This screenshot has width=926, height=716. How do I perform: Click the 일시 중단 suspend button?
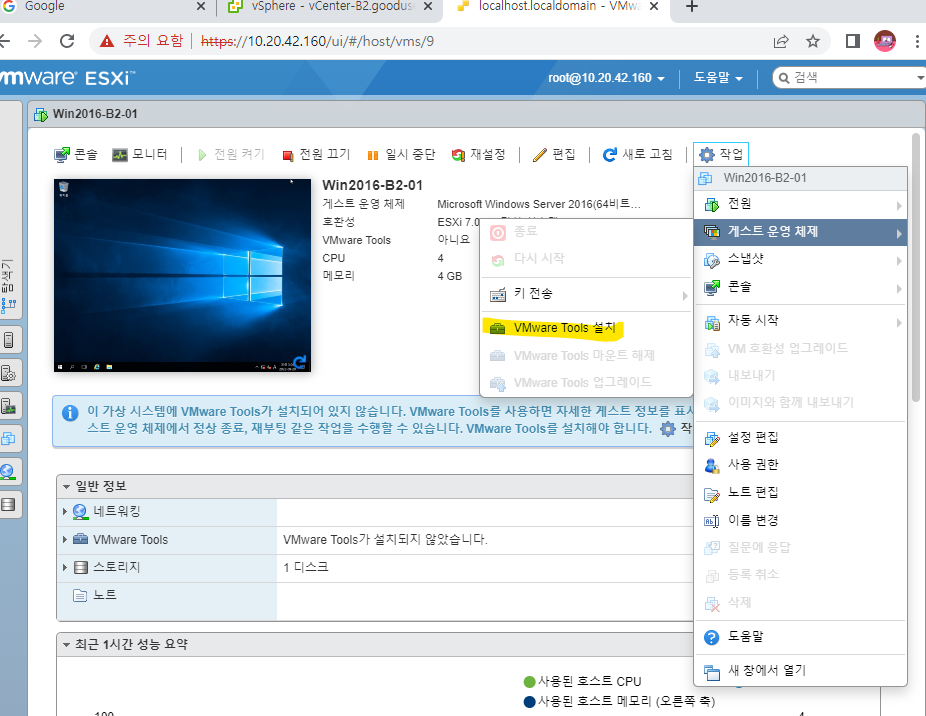(x=401, y=155)
